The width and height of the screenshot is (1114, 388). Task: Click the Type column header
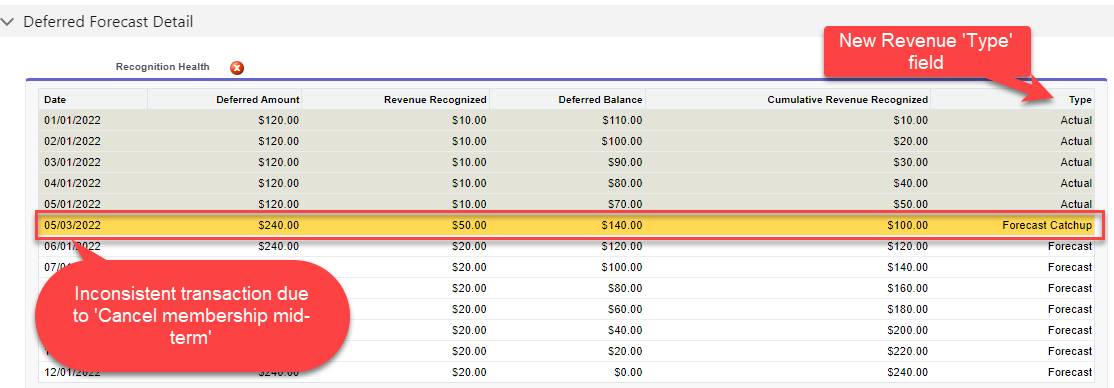(x=1081, y=100)
